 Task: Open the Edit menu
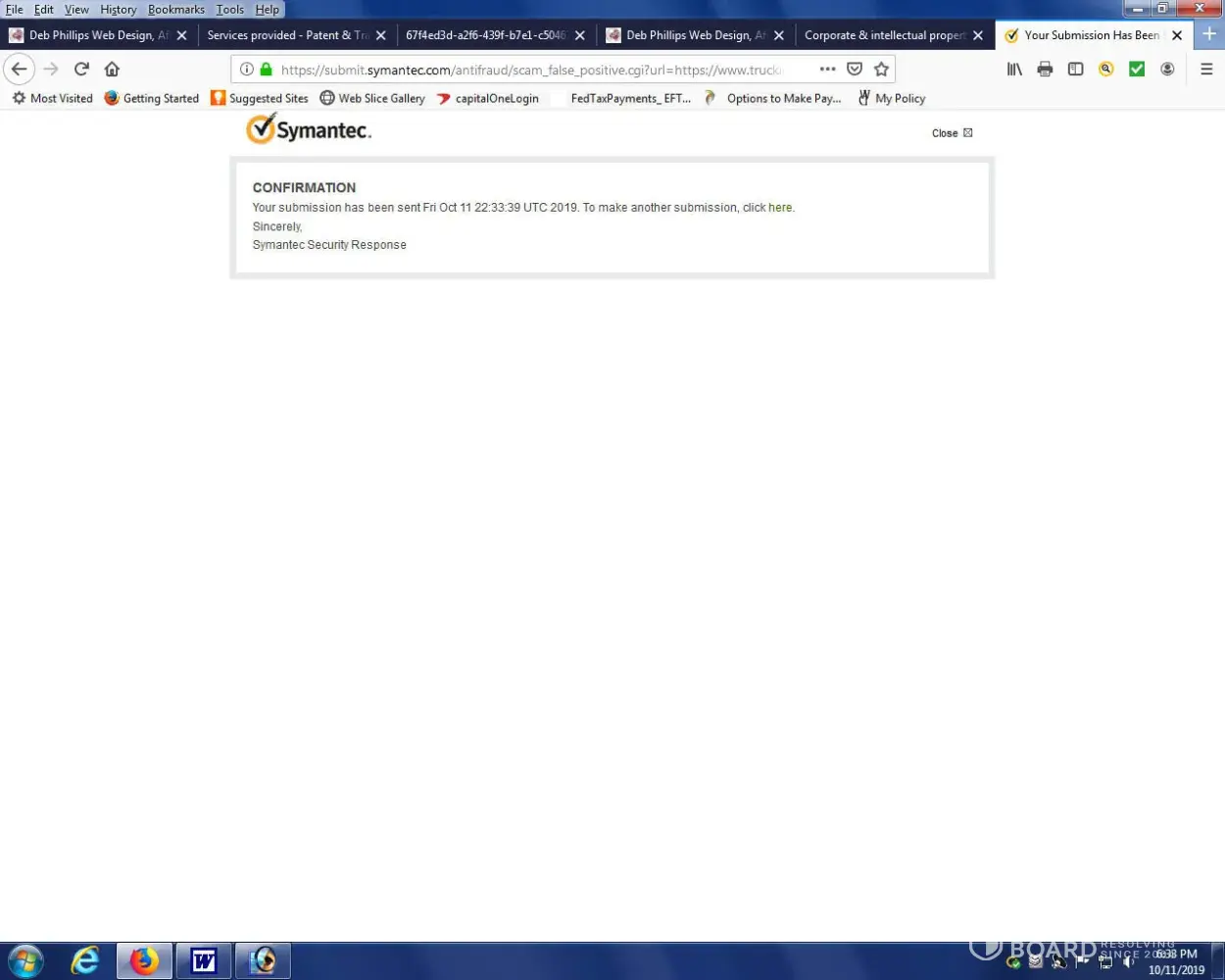click(x=44, y=9)
